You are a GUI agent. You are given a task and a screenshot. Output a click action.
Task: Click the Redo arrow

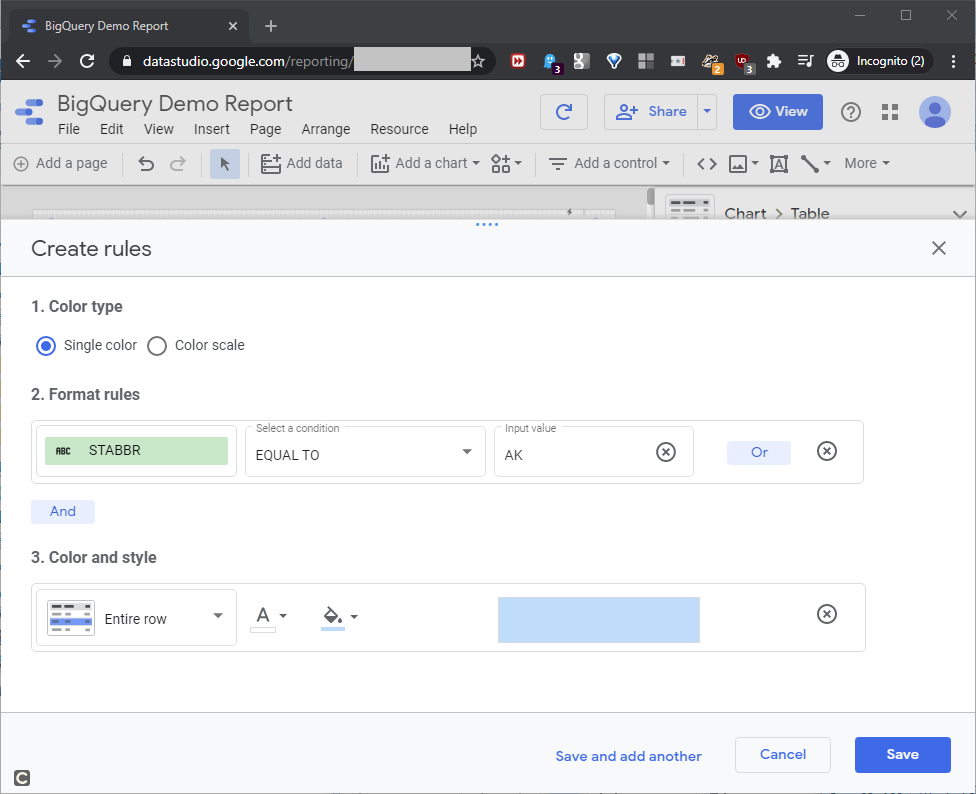click(x=178, y=164)
